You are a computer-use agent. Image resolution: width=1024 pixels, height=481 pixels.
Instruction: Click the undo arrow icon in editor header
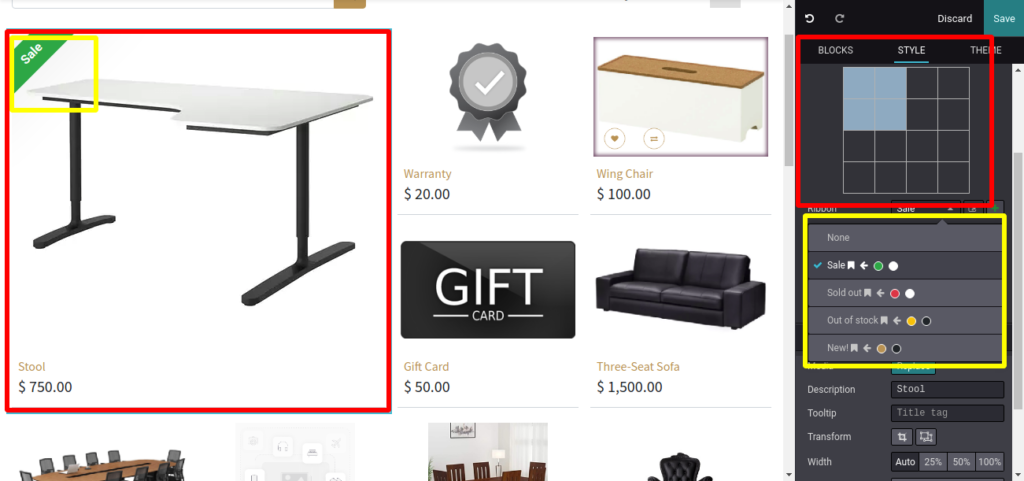tap(810, 18)
